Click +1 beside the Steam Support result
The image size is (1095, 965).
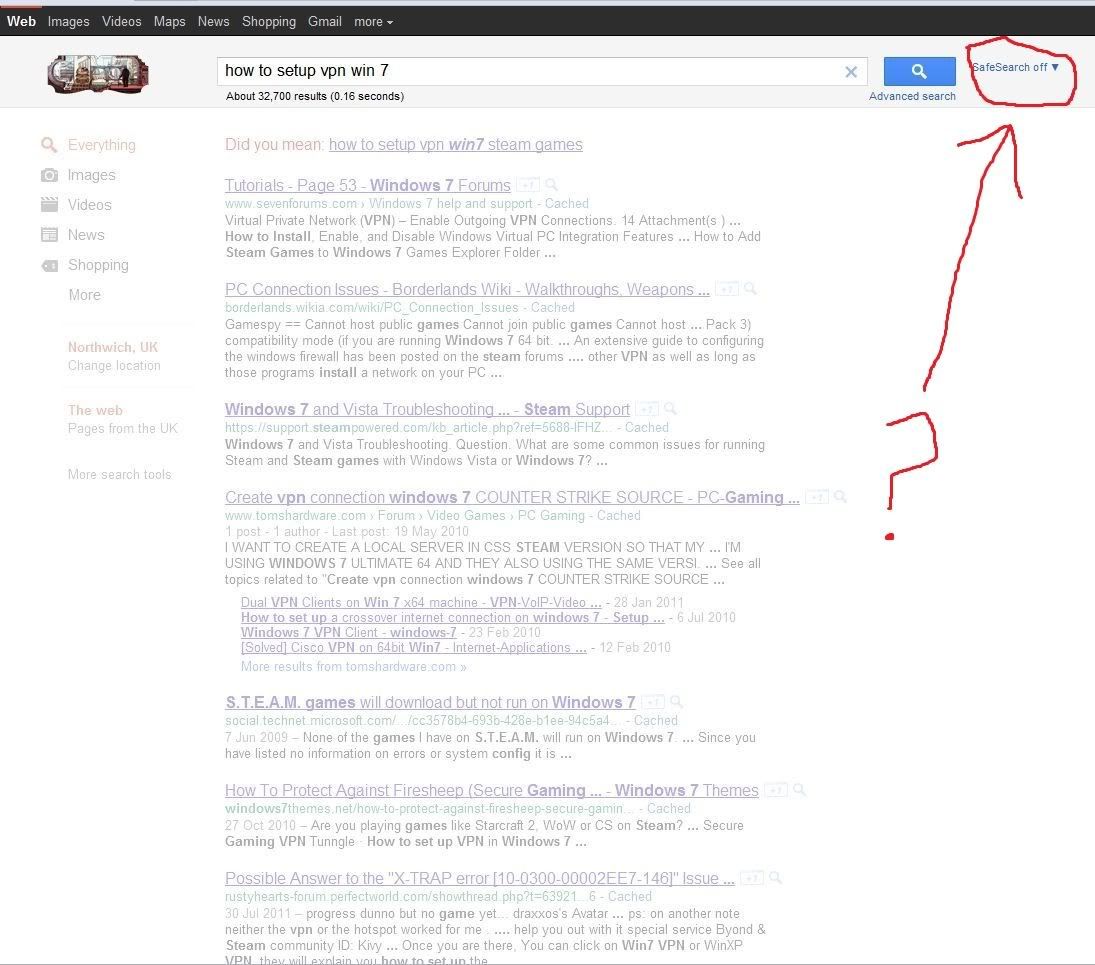pos(647,409)
